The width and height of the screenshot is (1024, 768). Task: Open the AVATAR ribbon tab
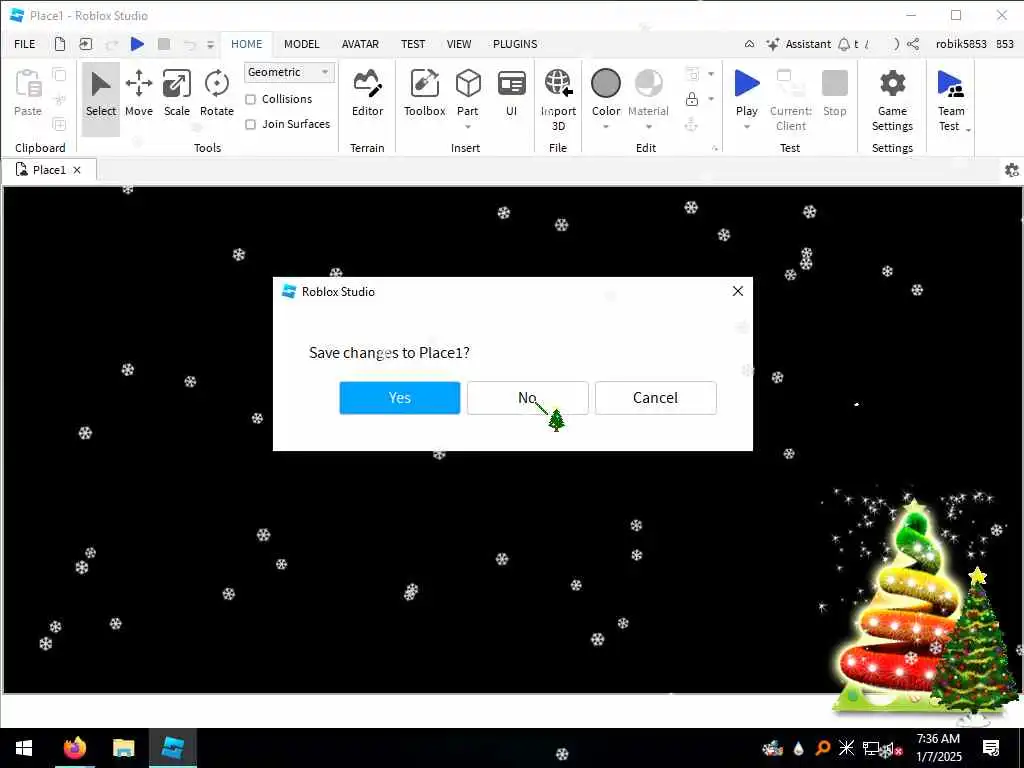pos(360,44)
